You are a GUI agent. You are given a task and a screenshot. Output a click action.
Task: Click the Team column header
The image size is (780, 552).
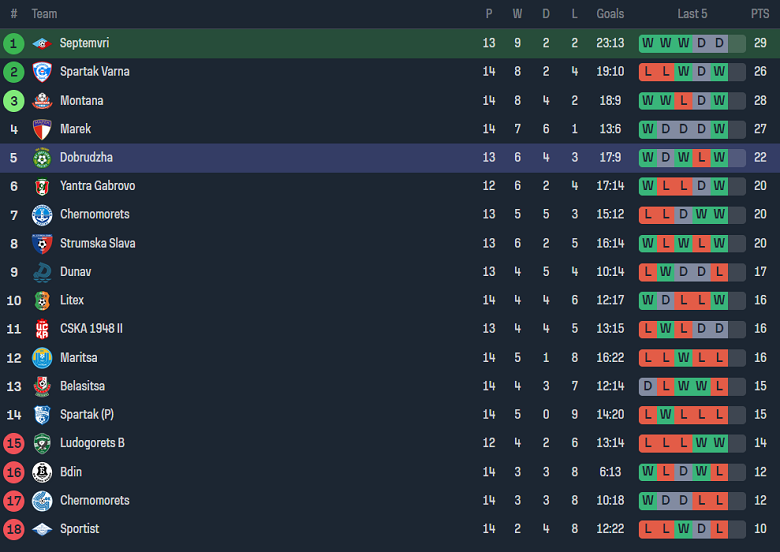coord(44,14)
